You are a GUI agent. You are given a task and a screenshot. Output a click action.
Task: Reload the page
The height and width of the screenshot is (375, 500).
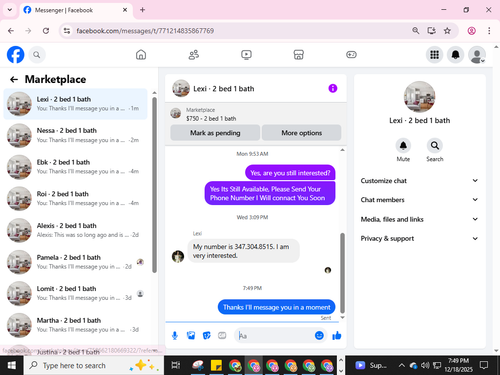click(46, 31)
